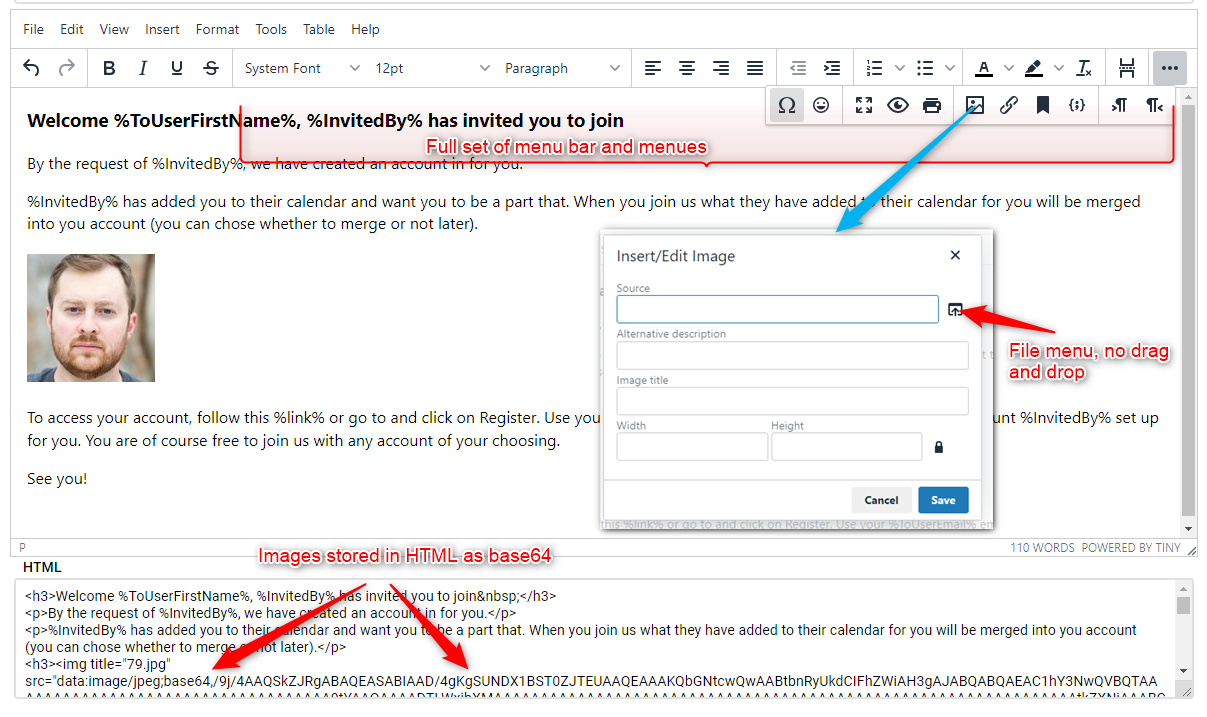Toggle fullscreen editing mode

(x=863, y=104)
